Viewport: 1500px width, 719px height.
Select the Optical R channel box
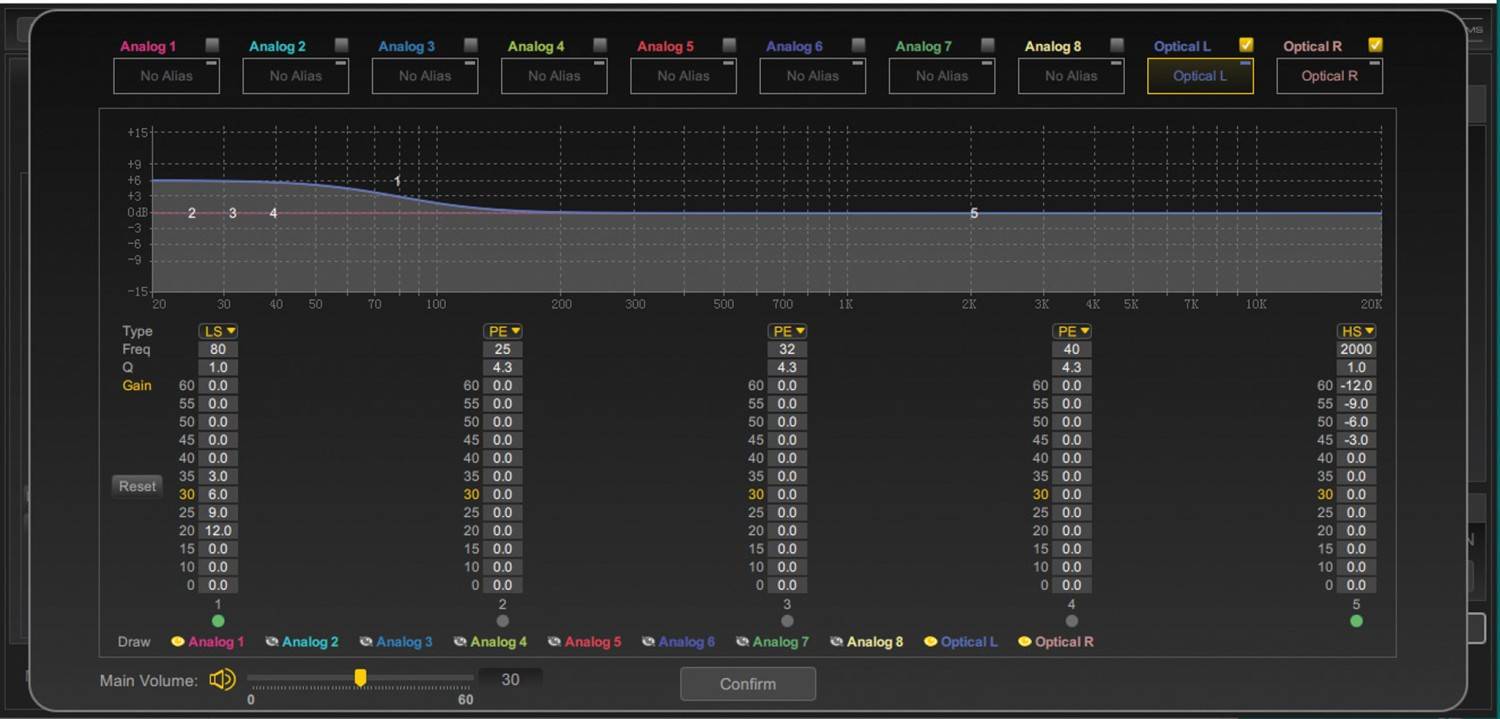click(1329, 76)
